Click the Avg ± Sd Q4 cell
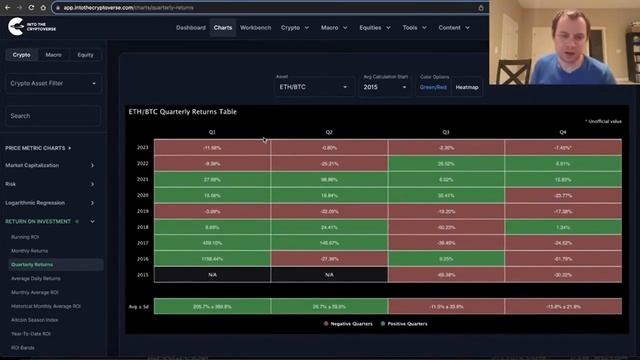Image resolution: width=640 pixels, height=360 pixels. click(563, 307)
